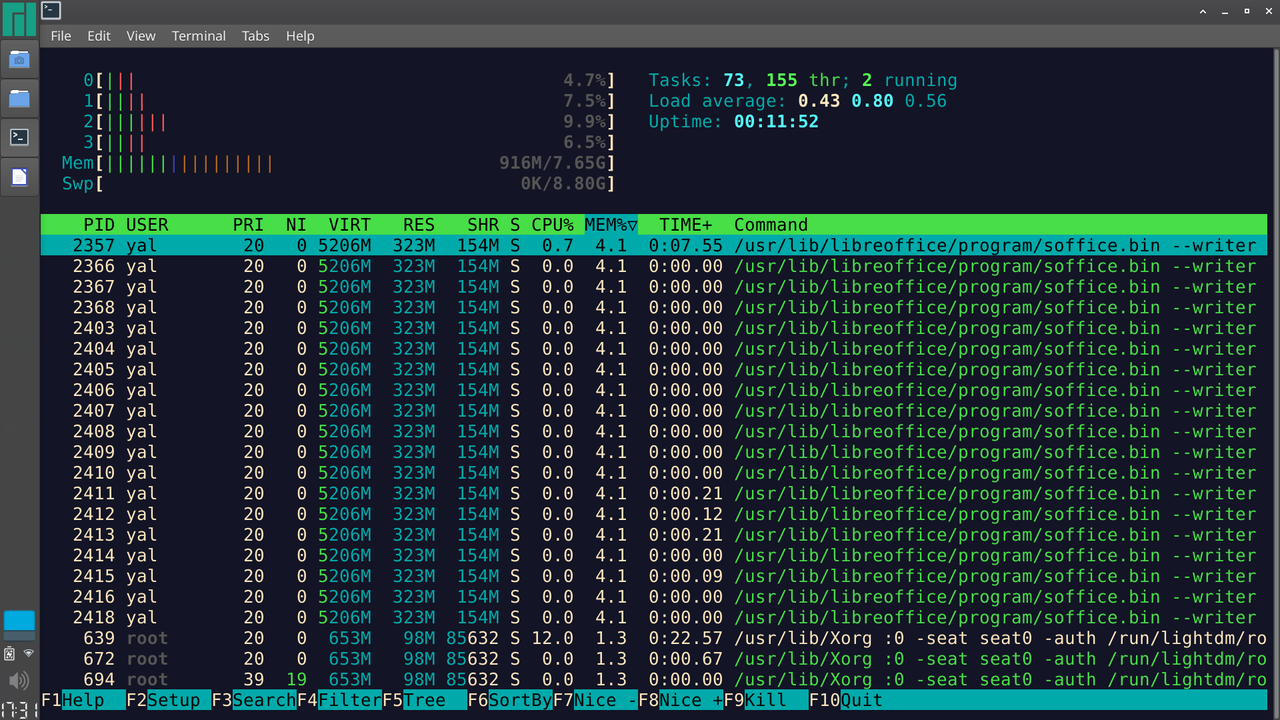Sort by the CPU% column header
This screenshot has width=1280, height=720.
pyautogui.click(x=552, y=225)
